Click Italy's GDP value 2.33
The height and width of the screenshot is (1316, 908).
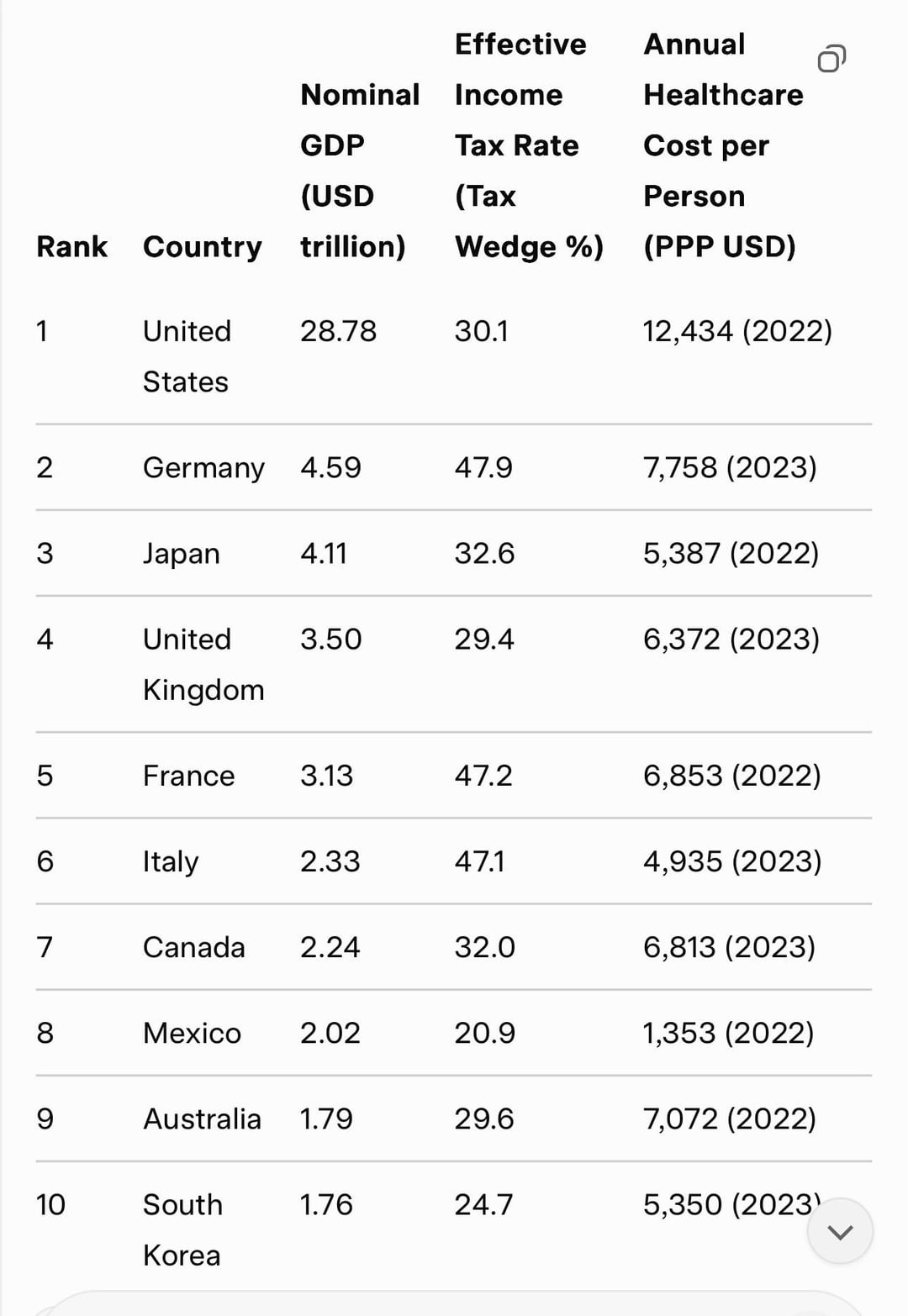pos(330,861)
